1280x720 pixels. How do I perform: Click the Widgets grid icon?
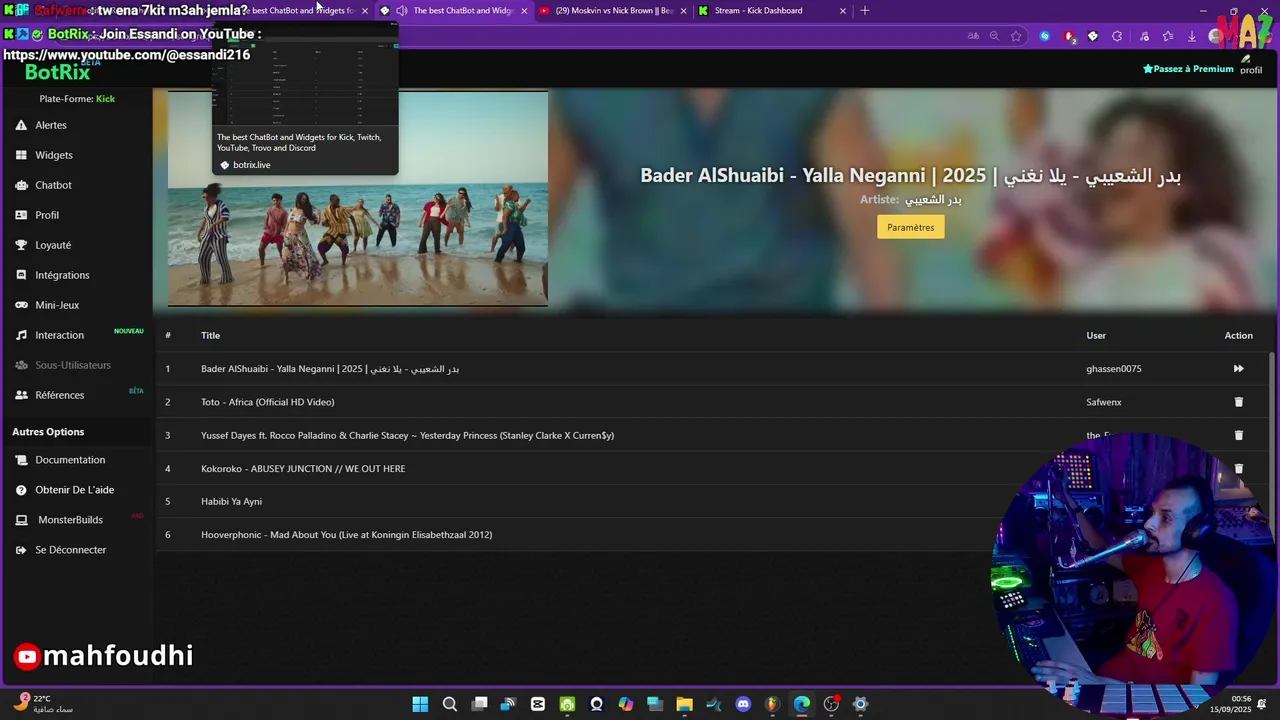[x=21, y=155]
